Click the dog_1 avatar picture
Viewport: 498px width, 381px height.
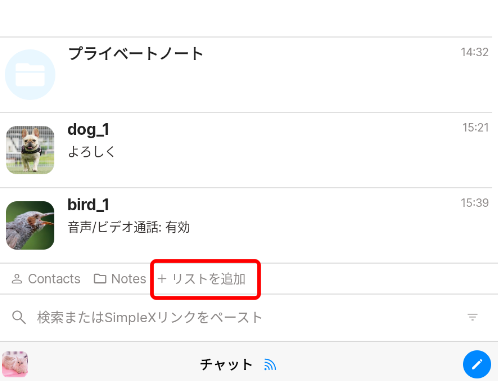[30, 150]
